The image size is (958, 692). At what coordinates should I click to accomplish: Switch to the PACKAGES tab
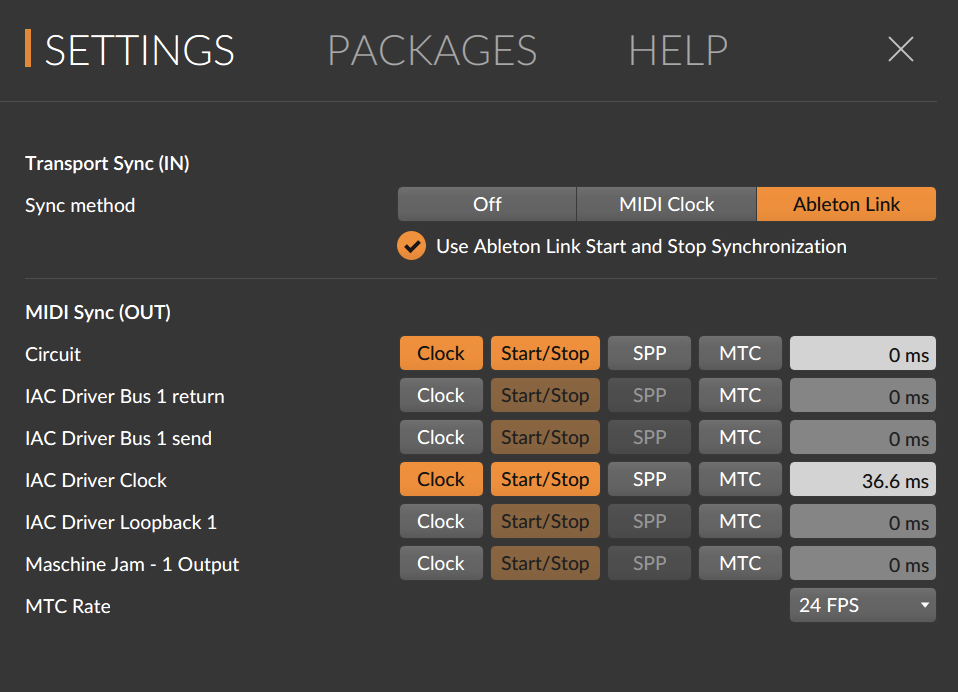pyautogui.click(x=432, y=50)
